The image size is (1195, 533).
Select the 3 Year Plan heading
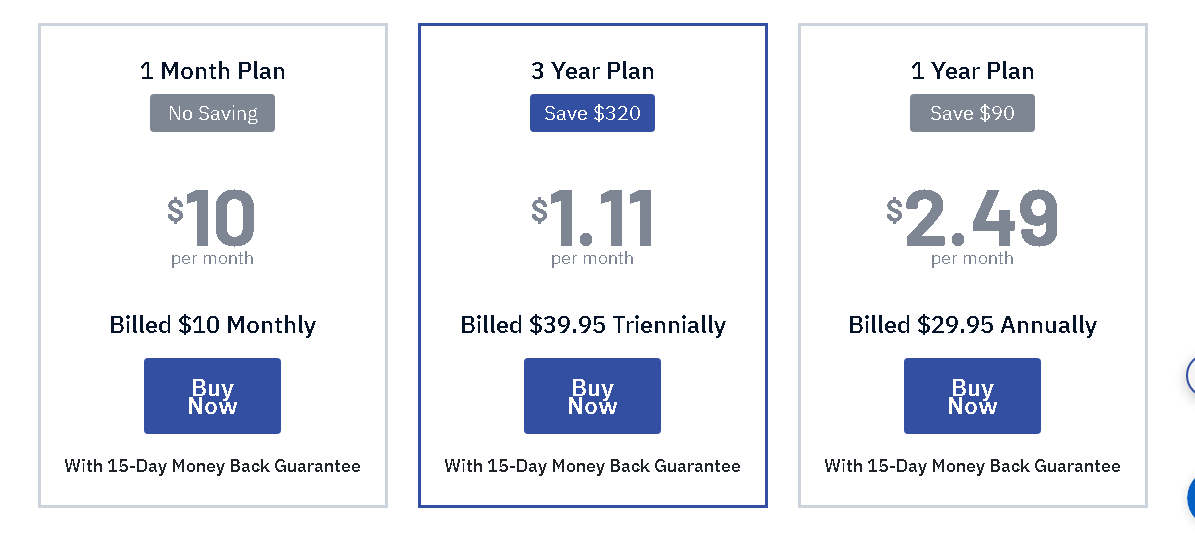[592, 71]
